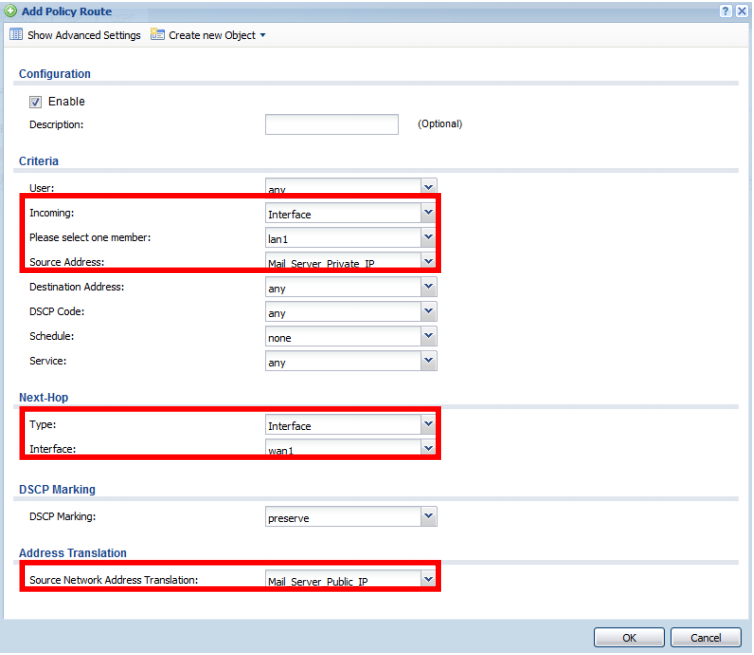Open the User dropdown
Screen dimensions: 754x655
coord(428,187)
